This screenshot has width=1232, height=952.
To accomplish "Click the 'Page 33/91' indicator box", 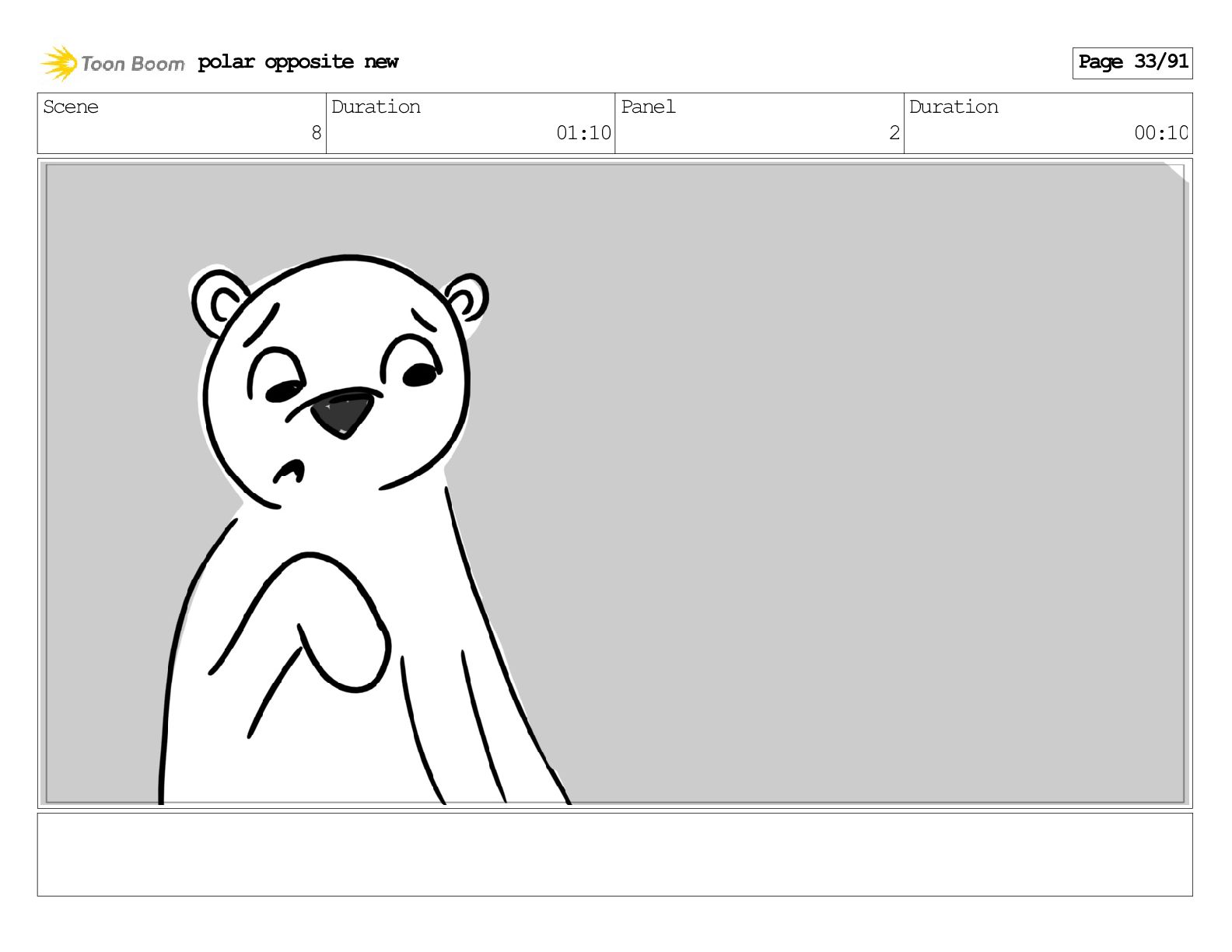I will (1132, 62).
